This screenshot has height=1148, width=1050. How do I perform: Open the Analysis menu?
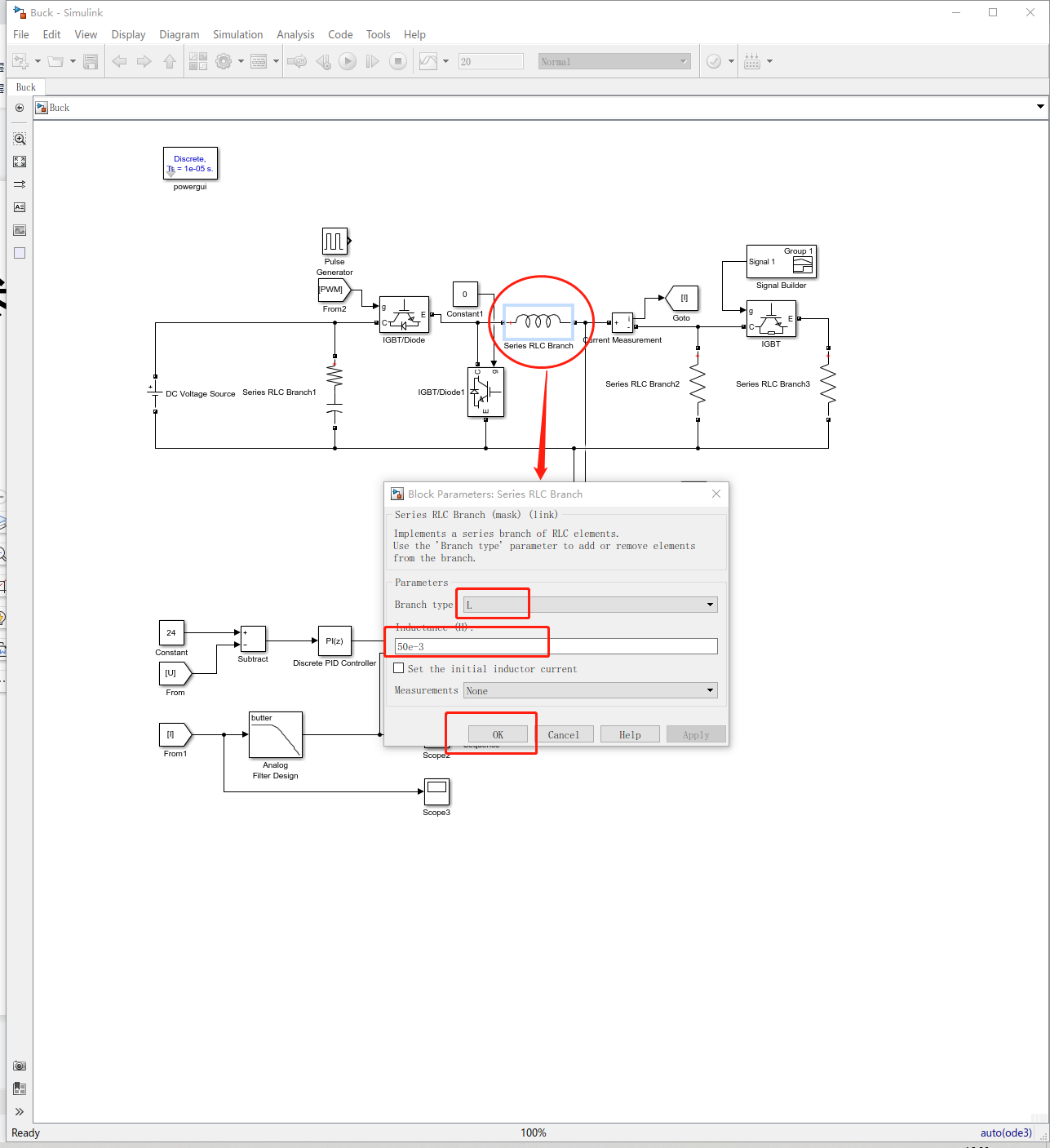click(x=295, y=34)
